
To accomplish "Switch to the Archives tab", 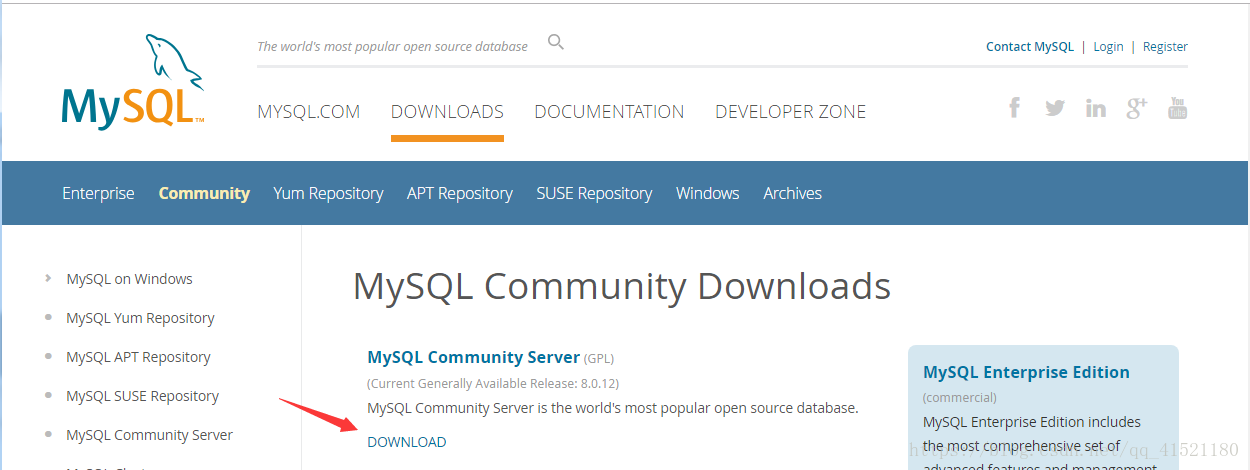I will pyautogui.click(x=792, y=193).
